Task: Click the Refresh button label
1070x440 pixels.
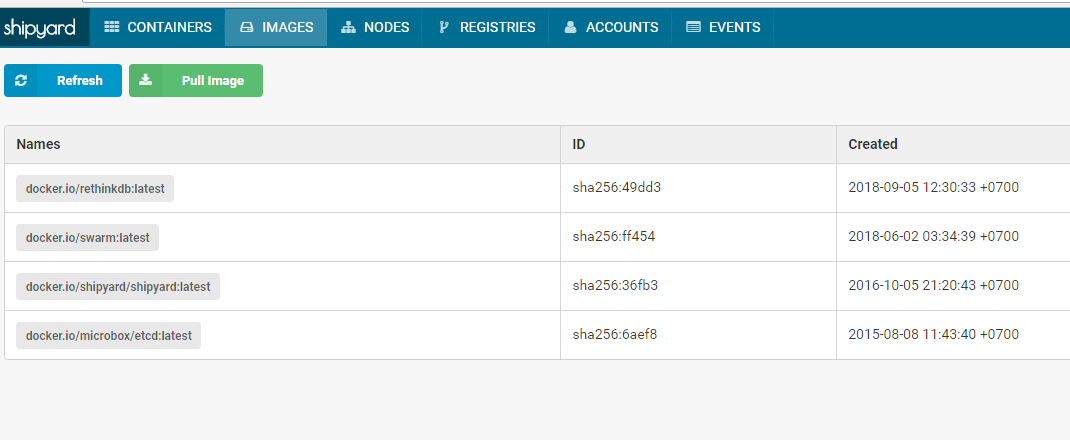Action: point(80,80)
